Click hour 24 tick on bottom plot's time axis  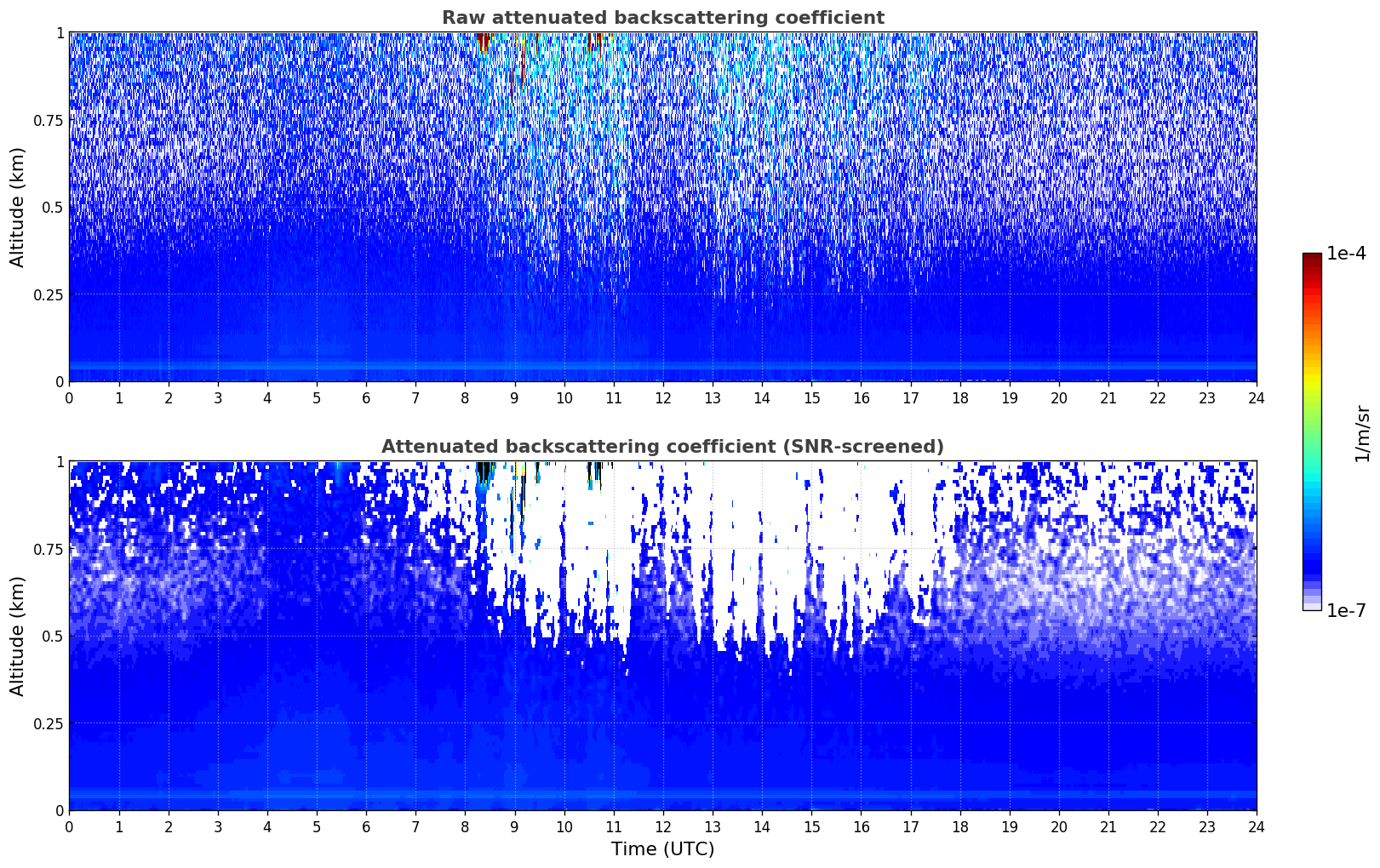click(1256, 826)
